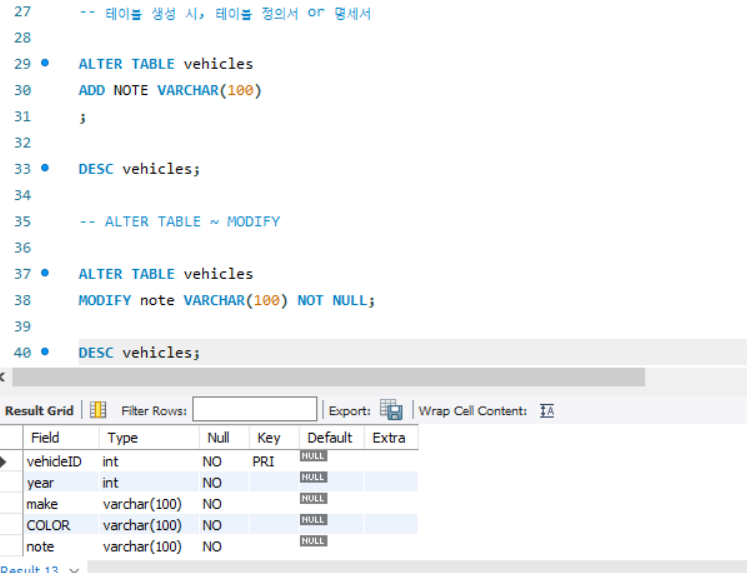Sort by the Extra column header
The height and width of the screenshot is (573, 747).
(391, 437)
